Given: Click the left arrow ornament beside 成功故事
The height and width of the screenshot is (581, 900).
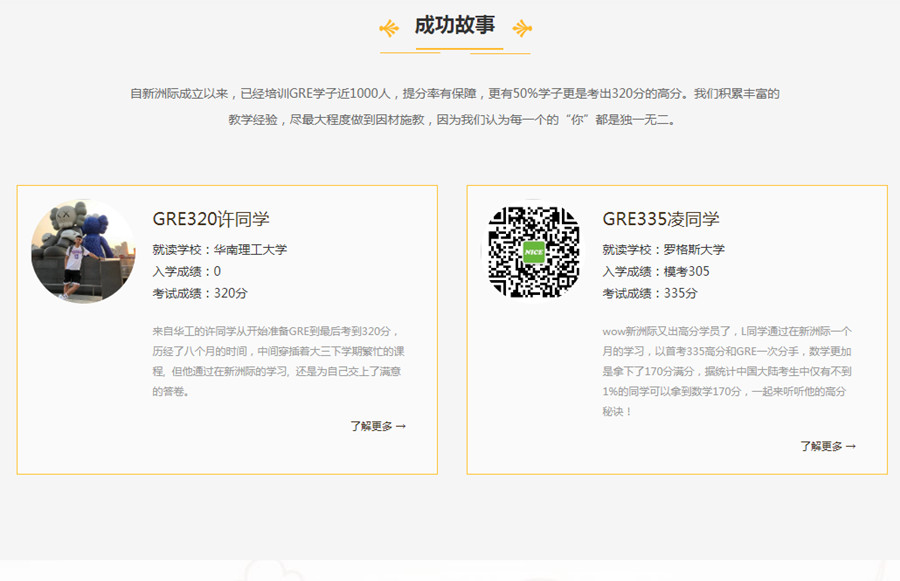Looking at the screenshot, I should coord(389,28).
